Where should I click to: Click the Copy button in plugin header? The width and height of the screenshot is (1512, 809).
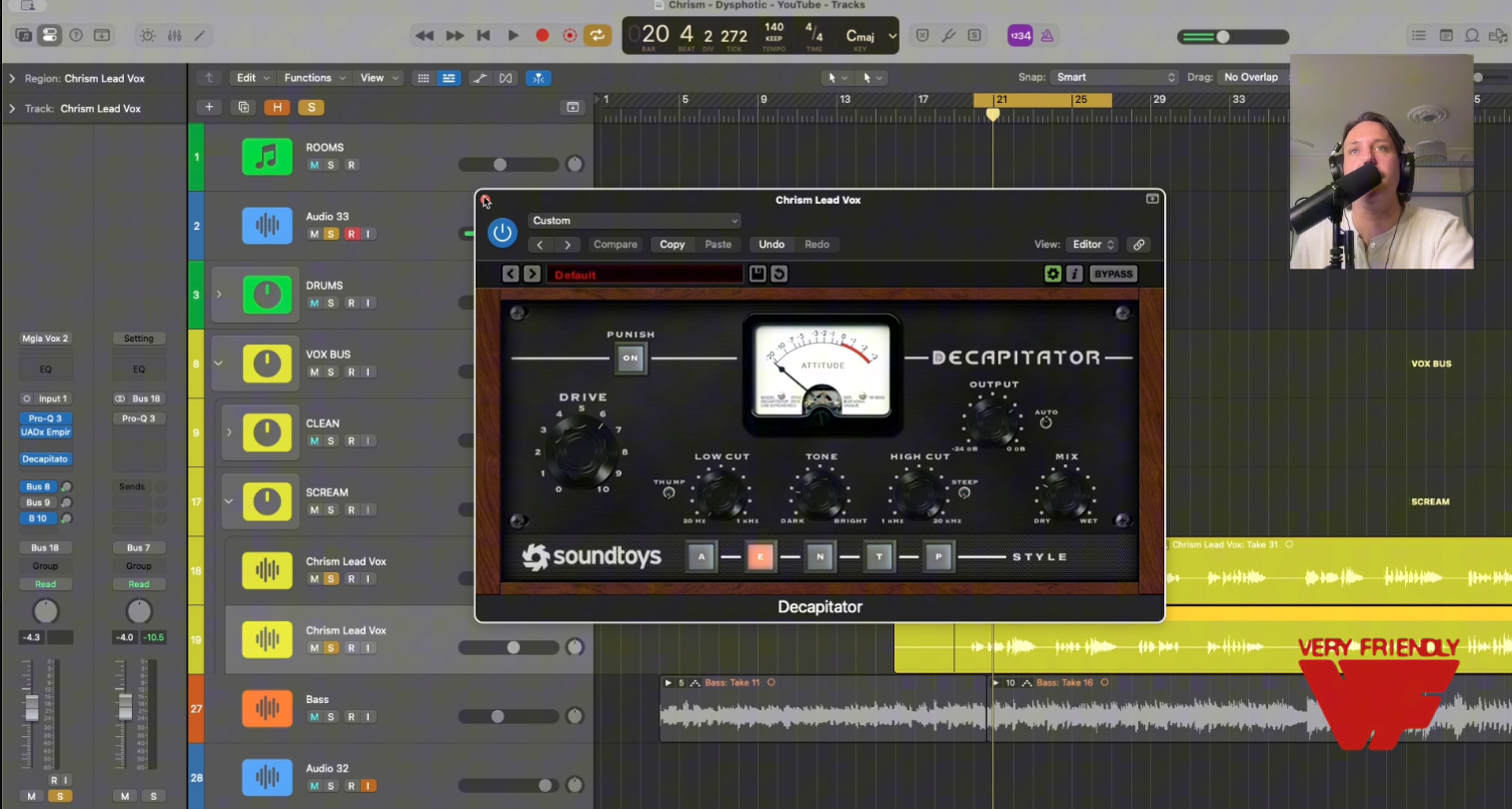[x=673, y=245]
